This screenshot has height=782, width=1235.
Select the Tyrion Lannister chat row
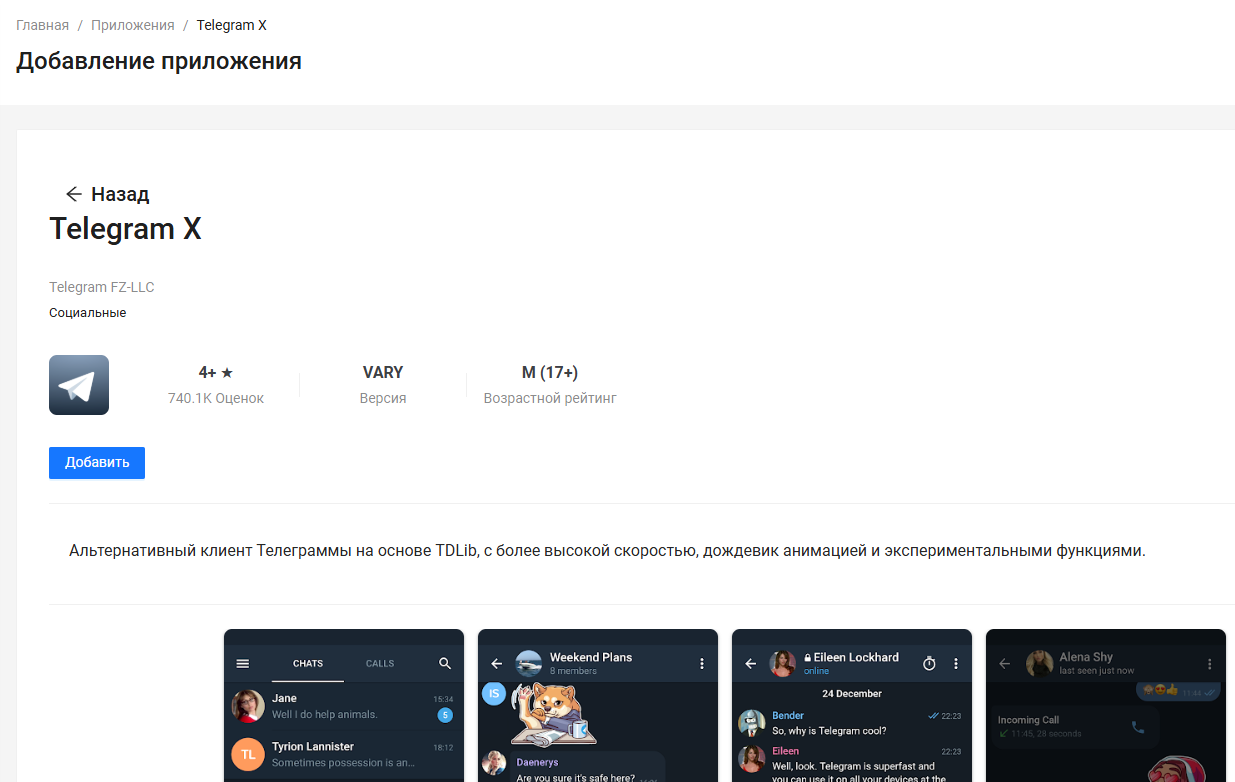tap(343, 754)
